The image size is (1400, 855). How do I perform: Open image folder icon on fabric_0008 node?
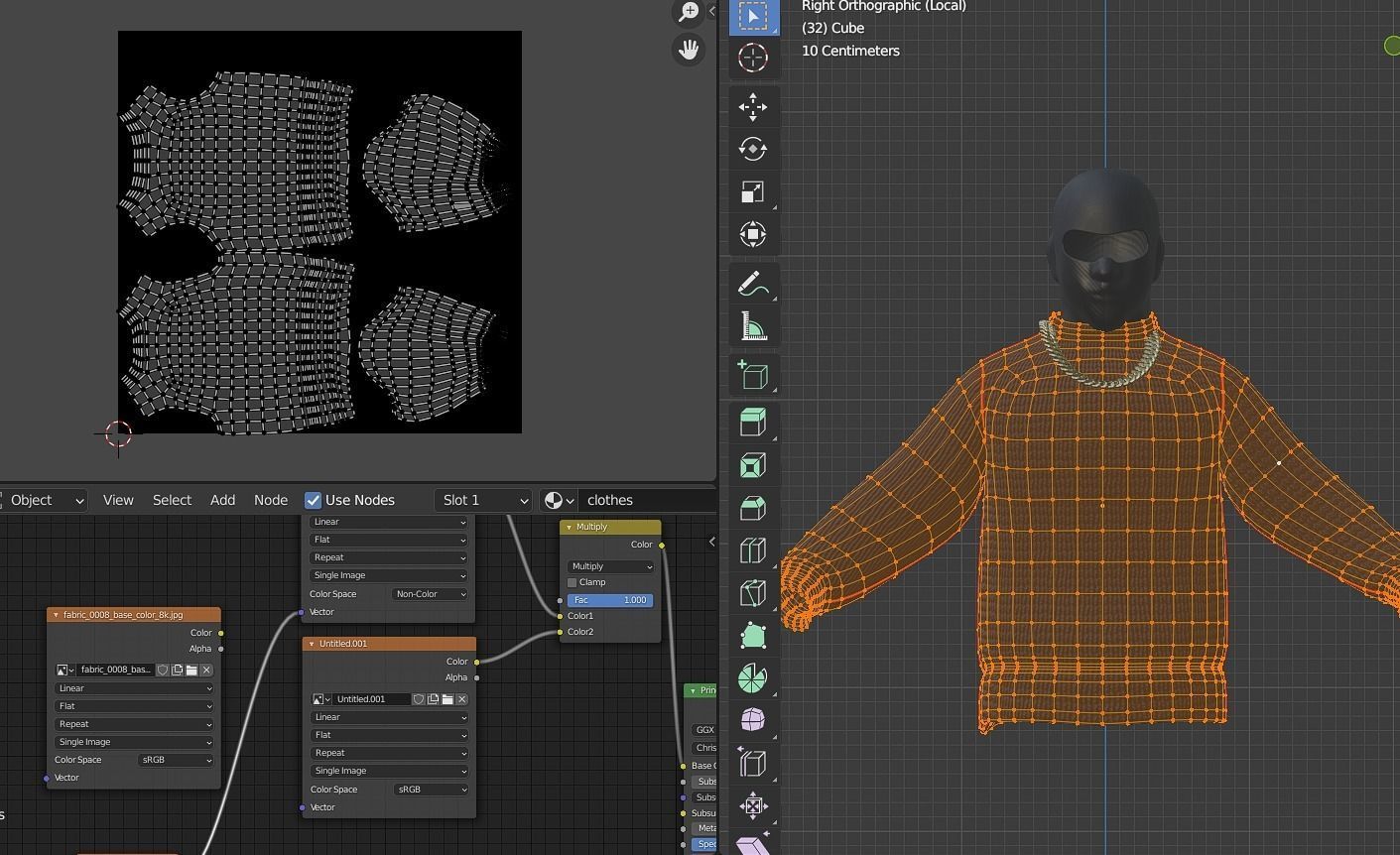point(191,671)
